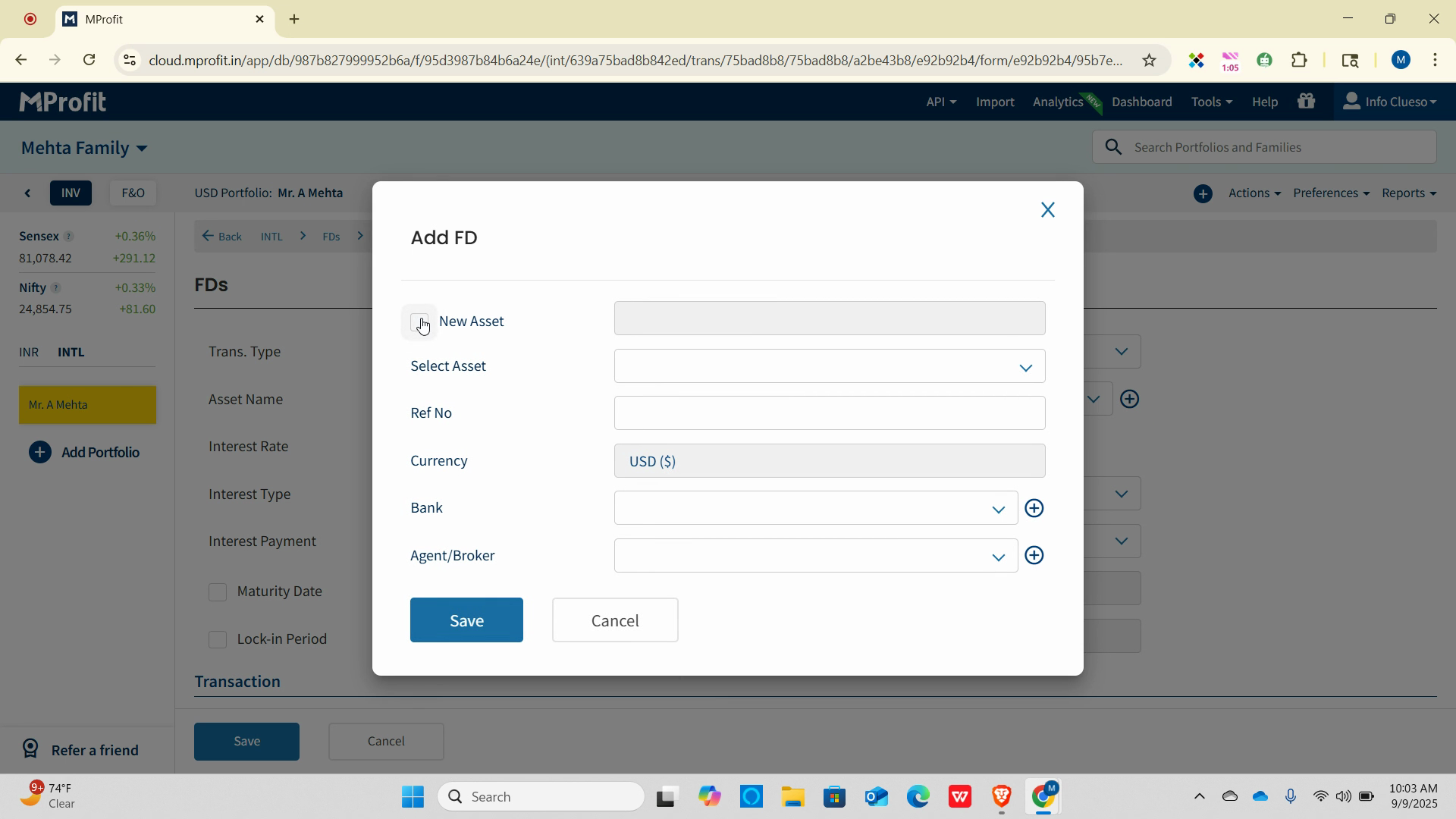Switch to F&O tab

coord(133,193)
